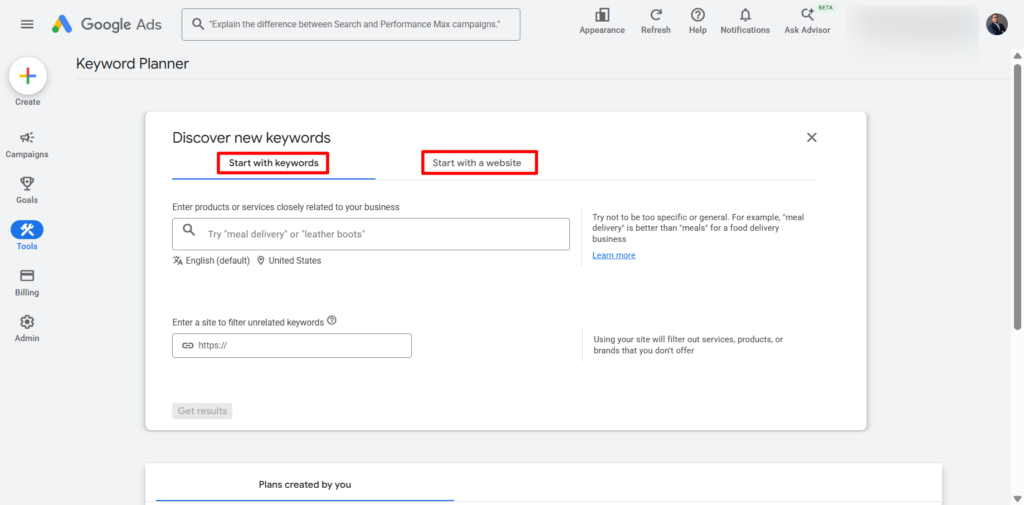Click the Discover new keywords heading
This screenshot has width=1024, height=505.
(251, 137)
